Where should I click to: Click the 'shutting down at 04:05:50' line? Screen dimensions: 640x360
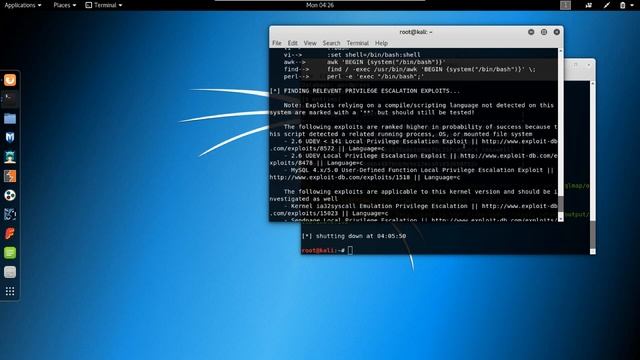tap(353, 236)
